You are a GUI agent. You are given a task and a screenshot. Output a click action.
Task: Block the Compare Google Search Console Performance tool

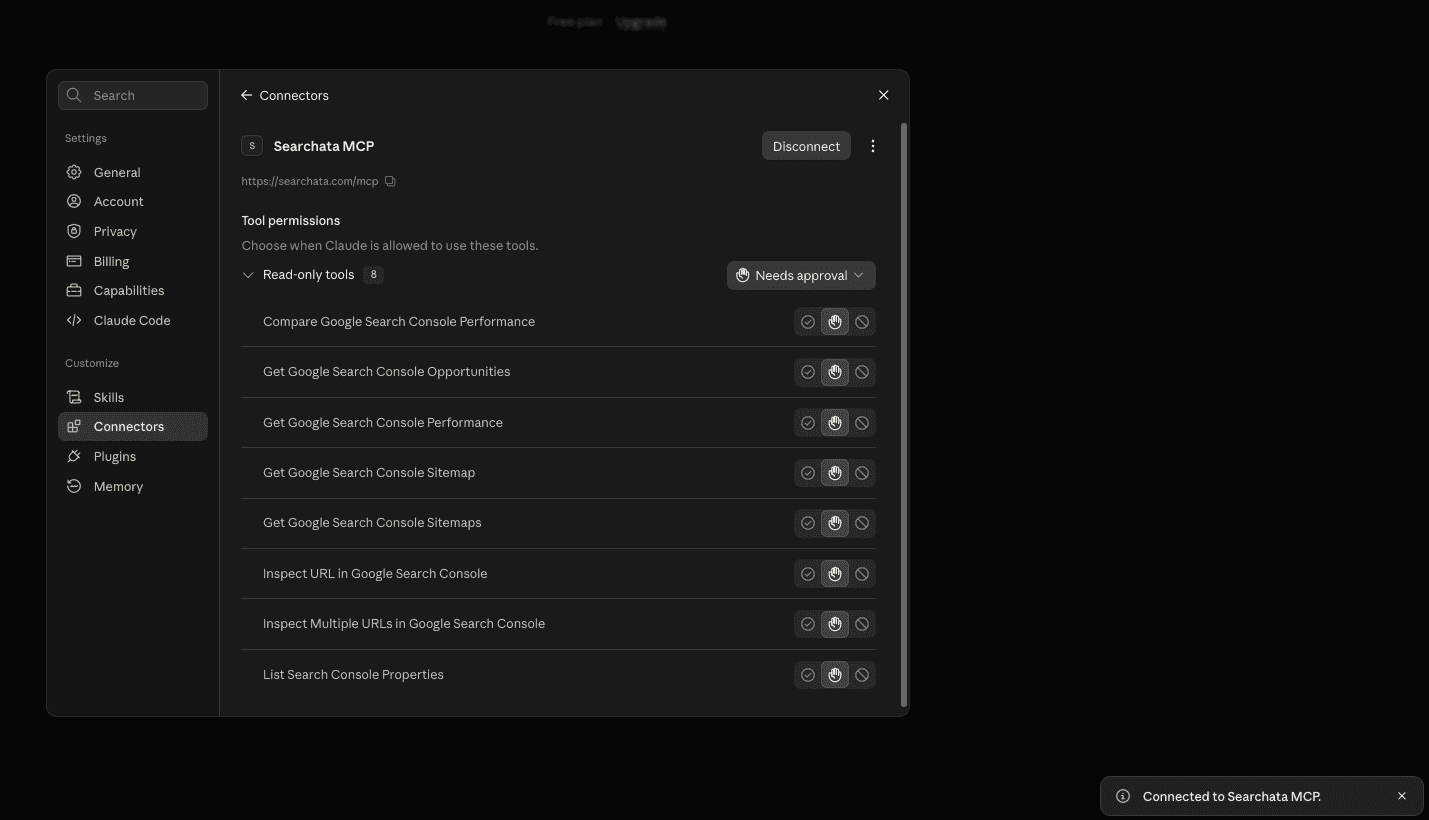862,322
